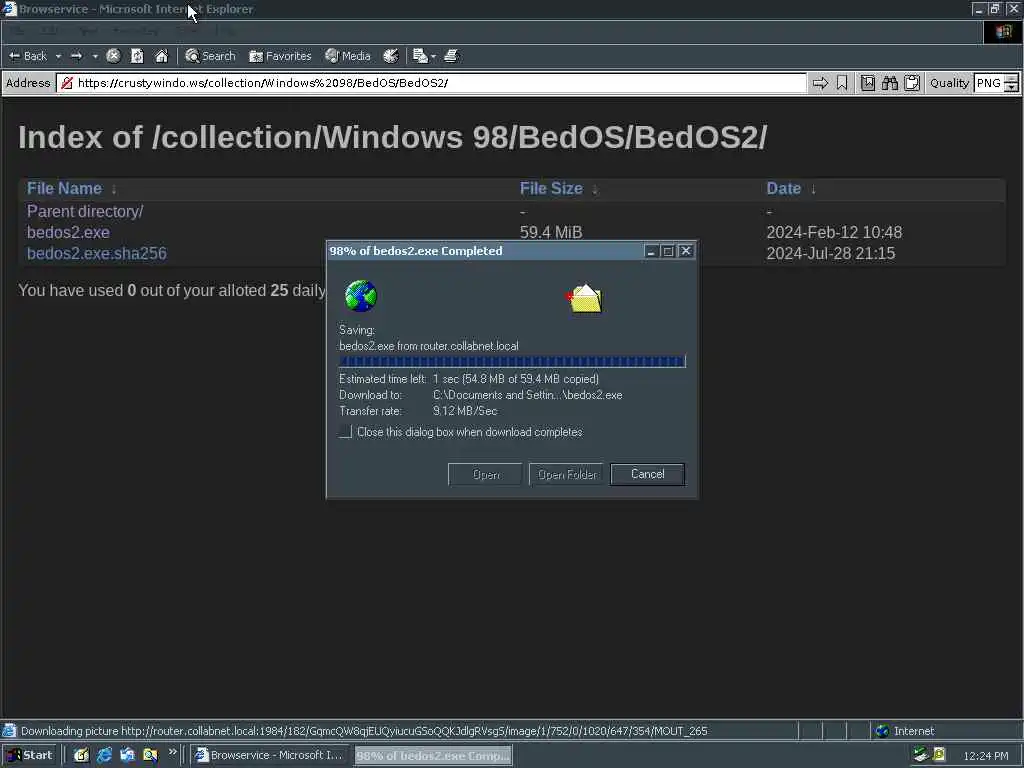Screen dimensions: 1024x768
Task: Click the bookmarks book icon
Action: pyautogui.click(x=867, y=83)
